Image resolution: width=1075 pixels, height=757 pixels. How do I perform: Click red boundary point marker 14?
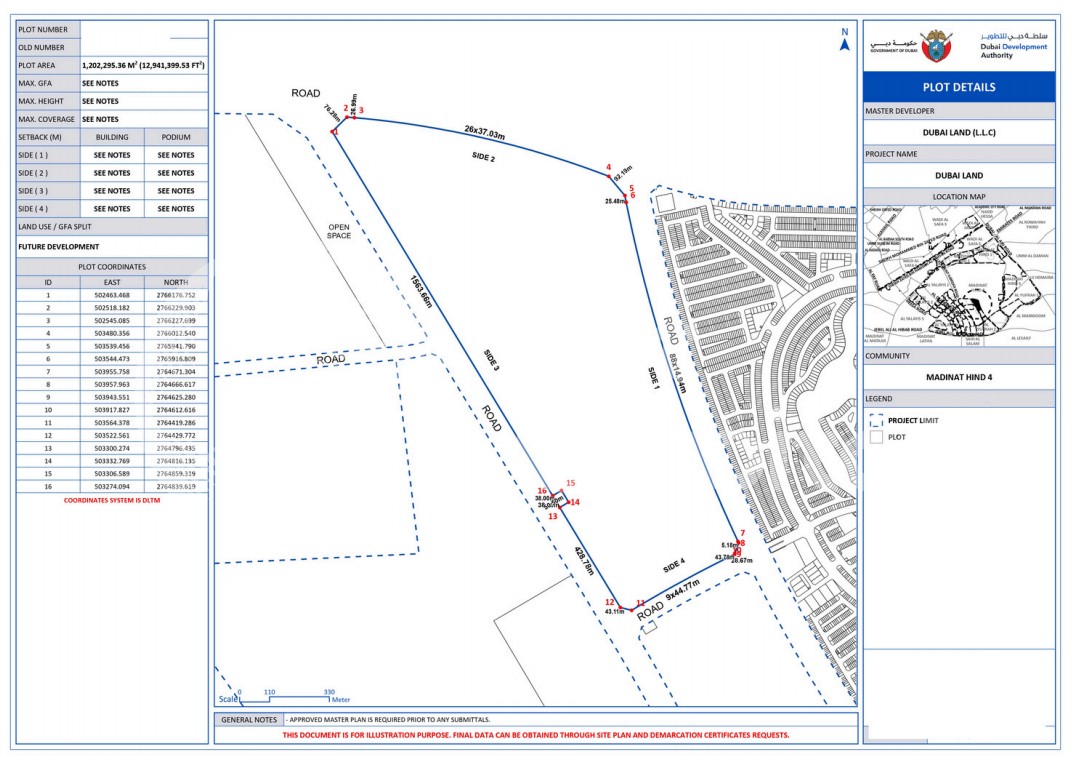pyautogui.click(x=568, y=502)
